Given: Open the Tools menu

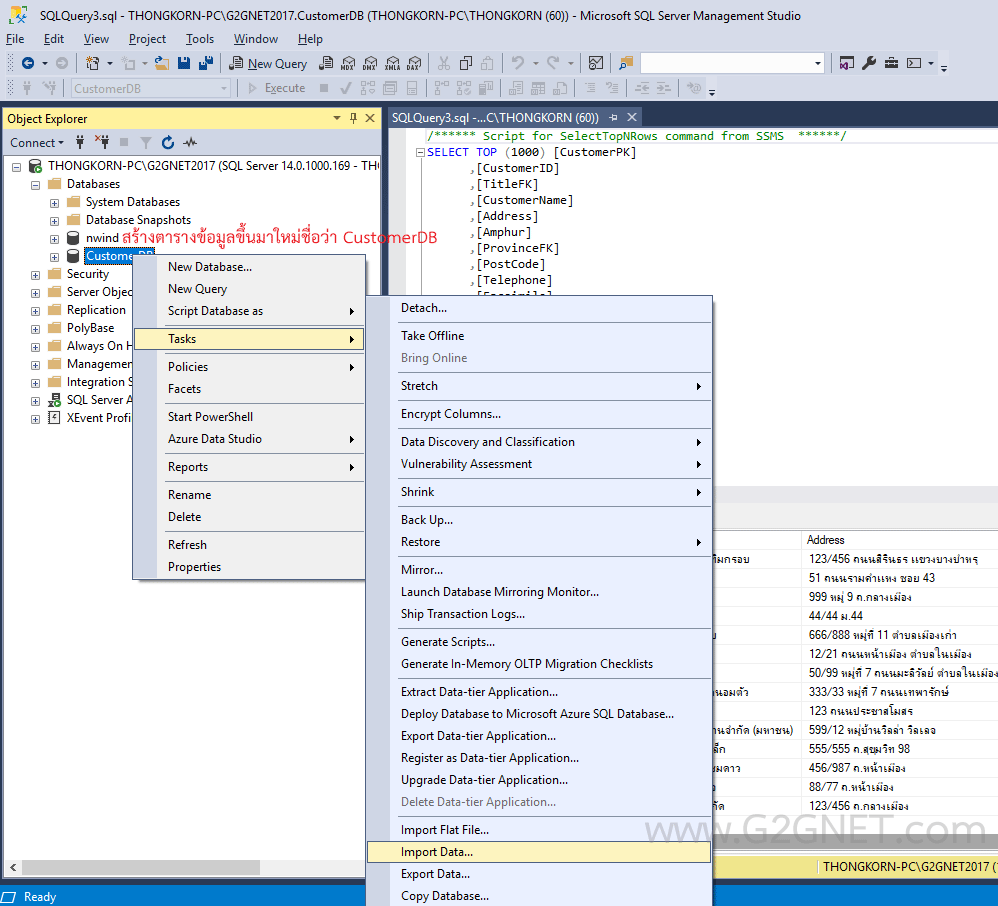Looking at the screenshot, I should pyautogui.click(x=199, y=39).
